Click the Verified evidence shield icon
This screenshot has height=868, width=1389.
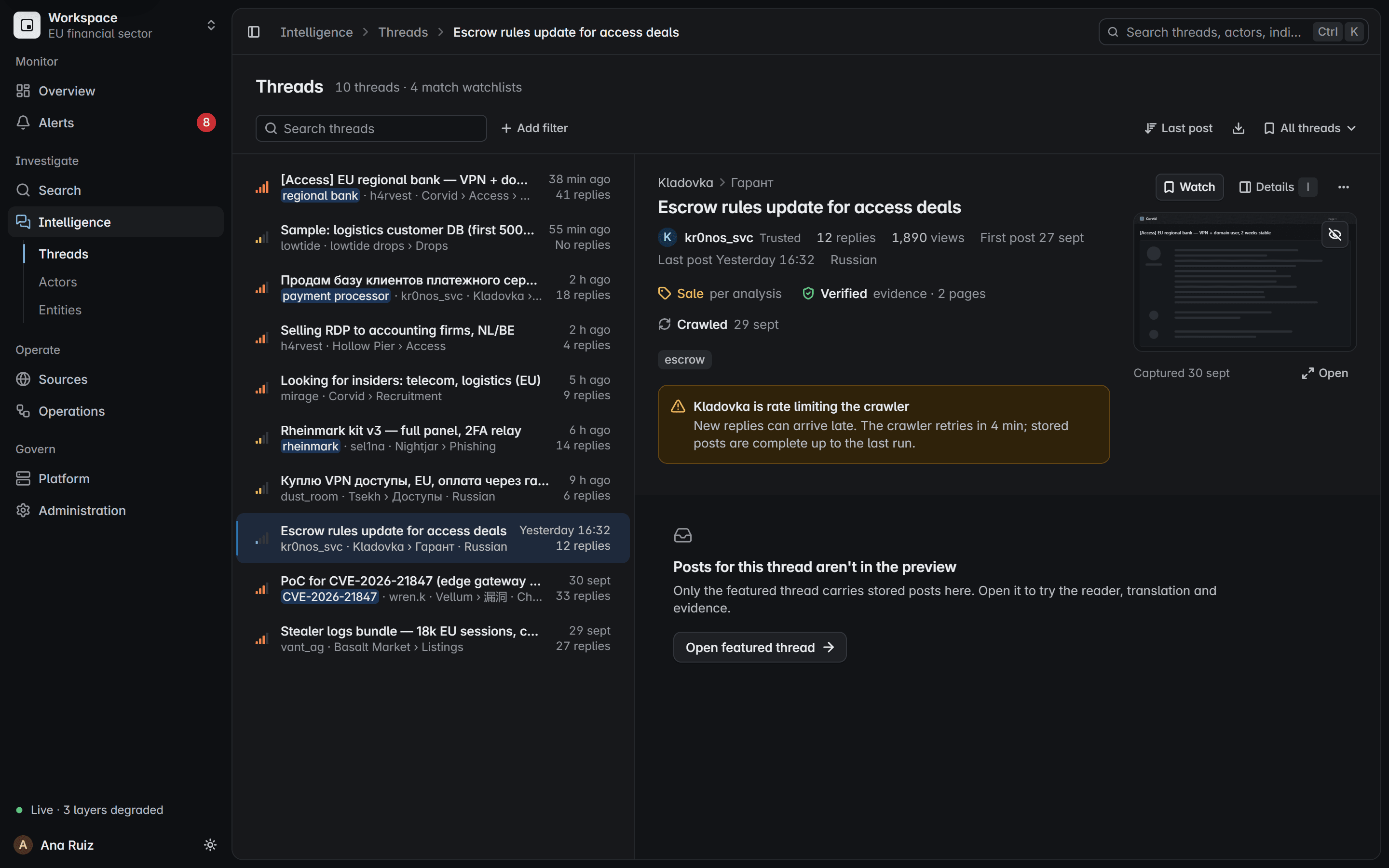click(808, 294)
